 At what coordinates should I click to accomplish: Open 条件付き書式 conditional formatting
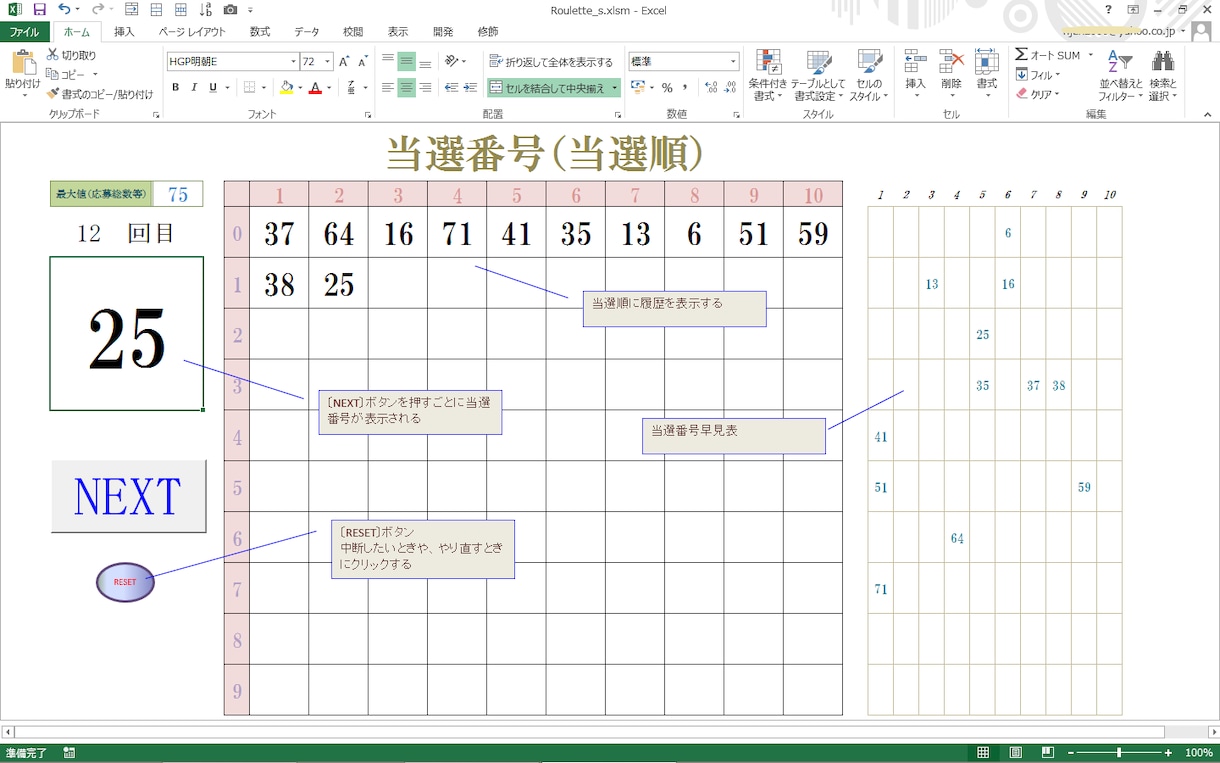tap(768, 75)
